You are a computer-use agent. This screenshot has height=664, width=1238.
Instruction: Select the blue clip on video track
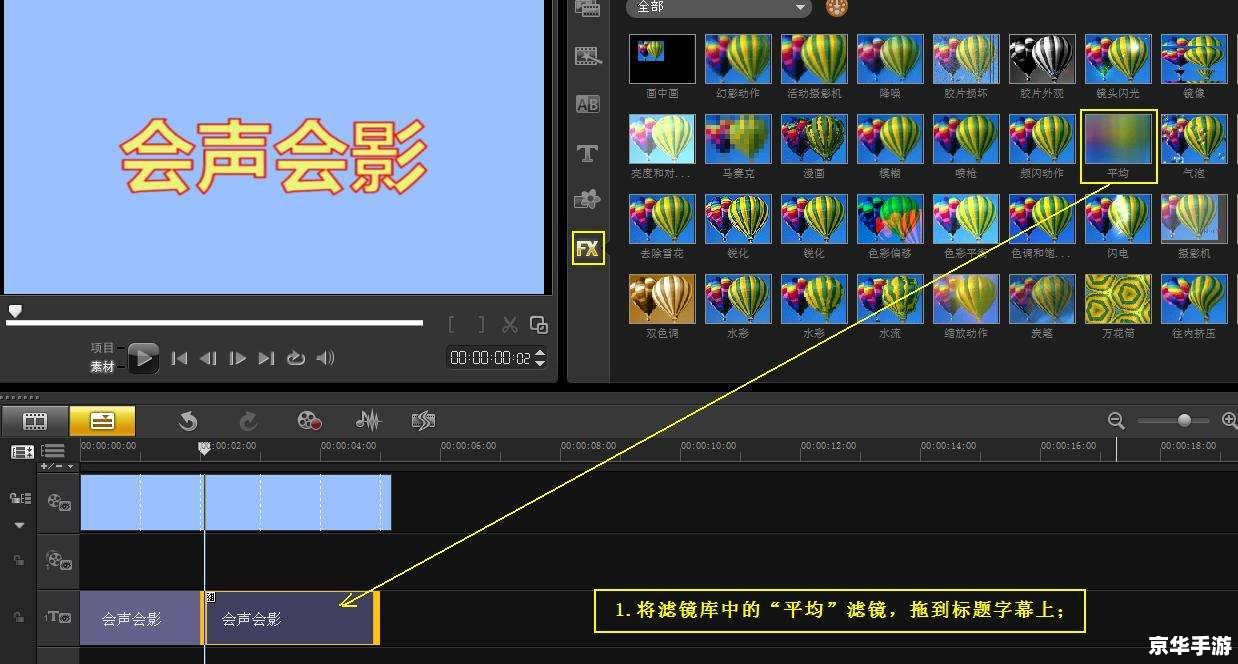pos(235,502)
